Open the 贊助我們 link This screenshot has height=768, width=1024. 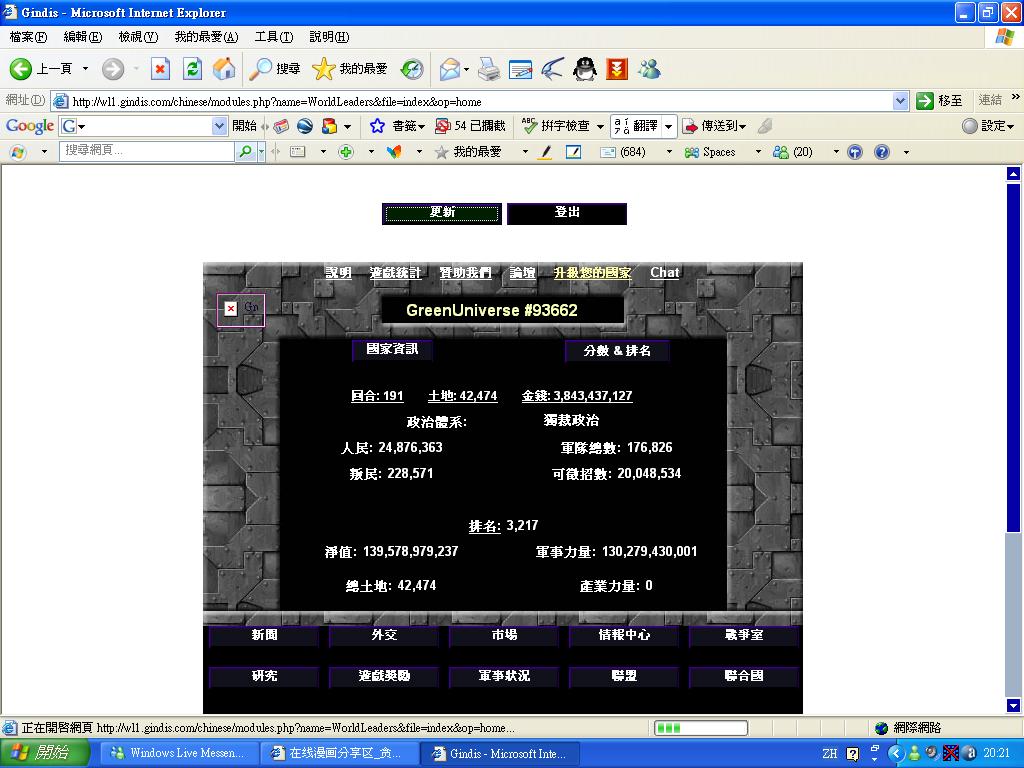point(465,272)
